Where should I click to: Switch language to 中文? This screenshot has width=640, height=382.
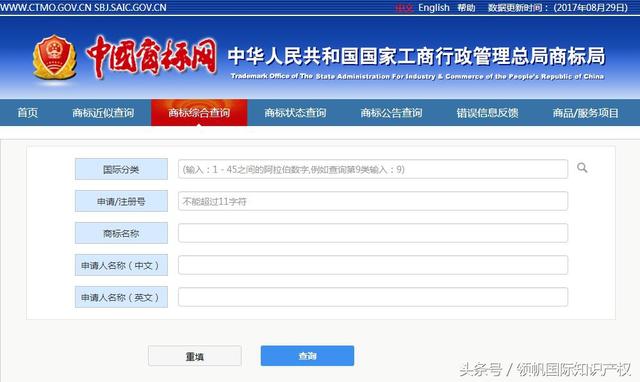point(404,8)
